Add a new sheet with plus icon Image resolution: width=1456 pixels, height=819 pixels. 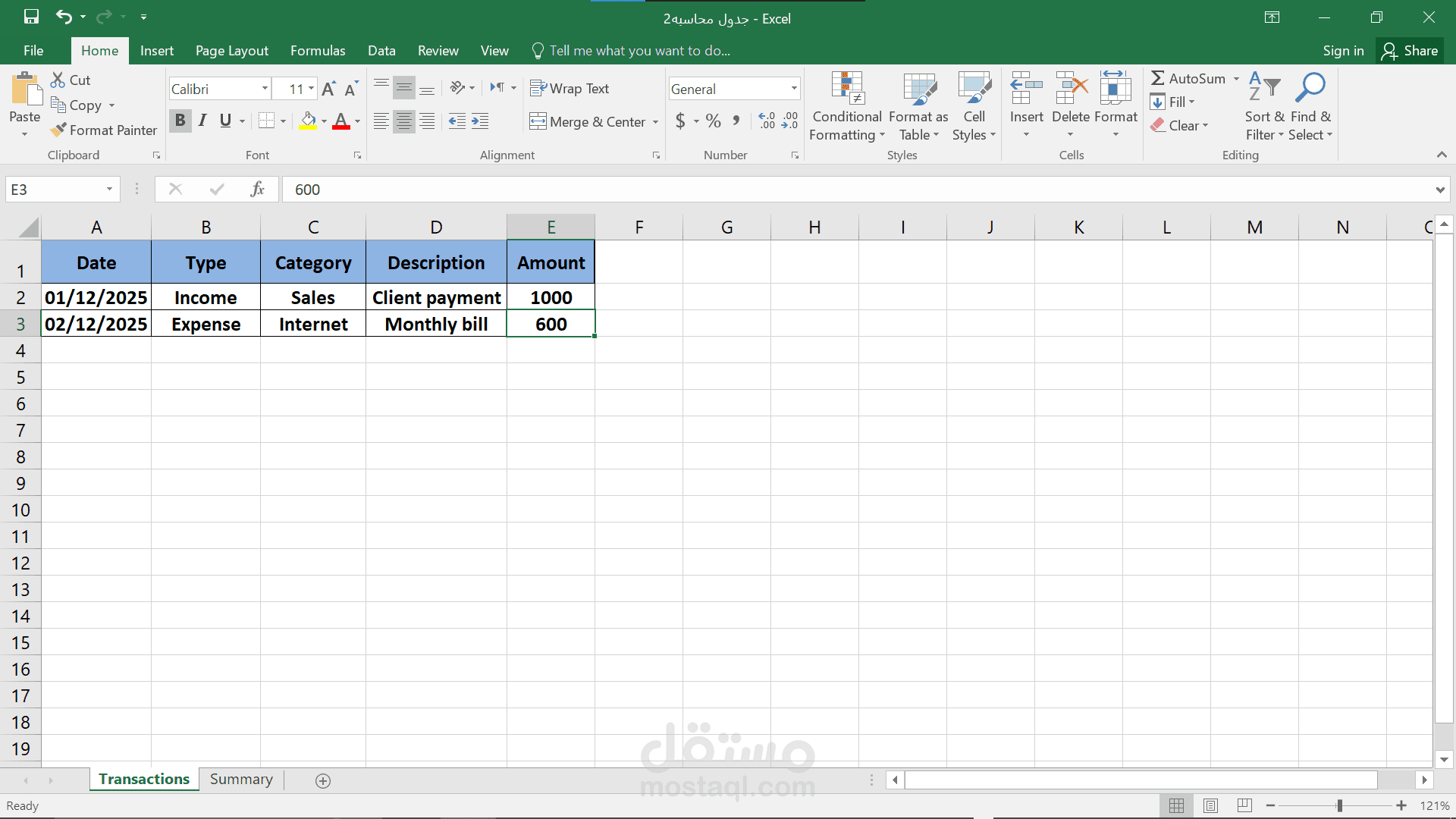(x=323, y=780)
